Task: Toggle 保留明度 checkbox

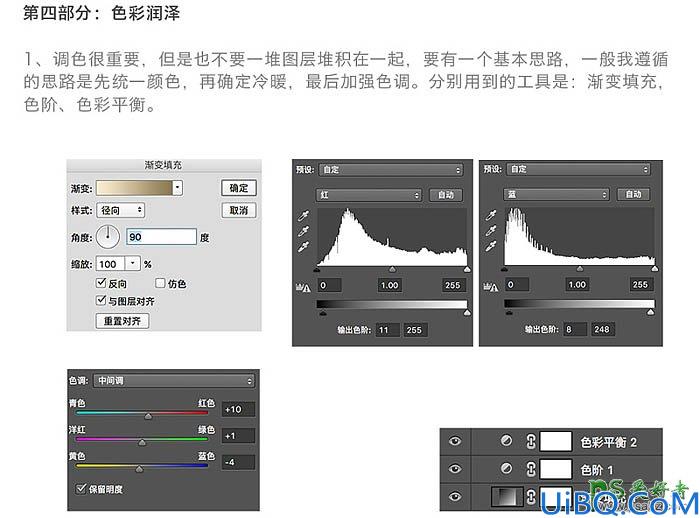Action: tap(81, 488)
